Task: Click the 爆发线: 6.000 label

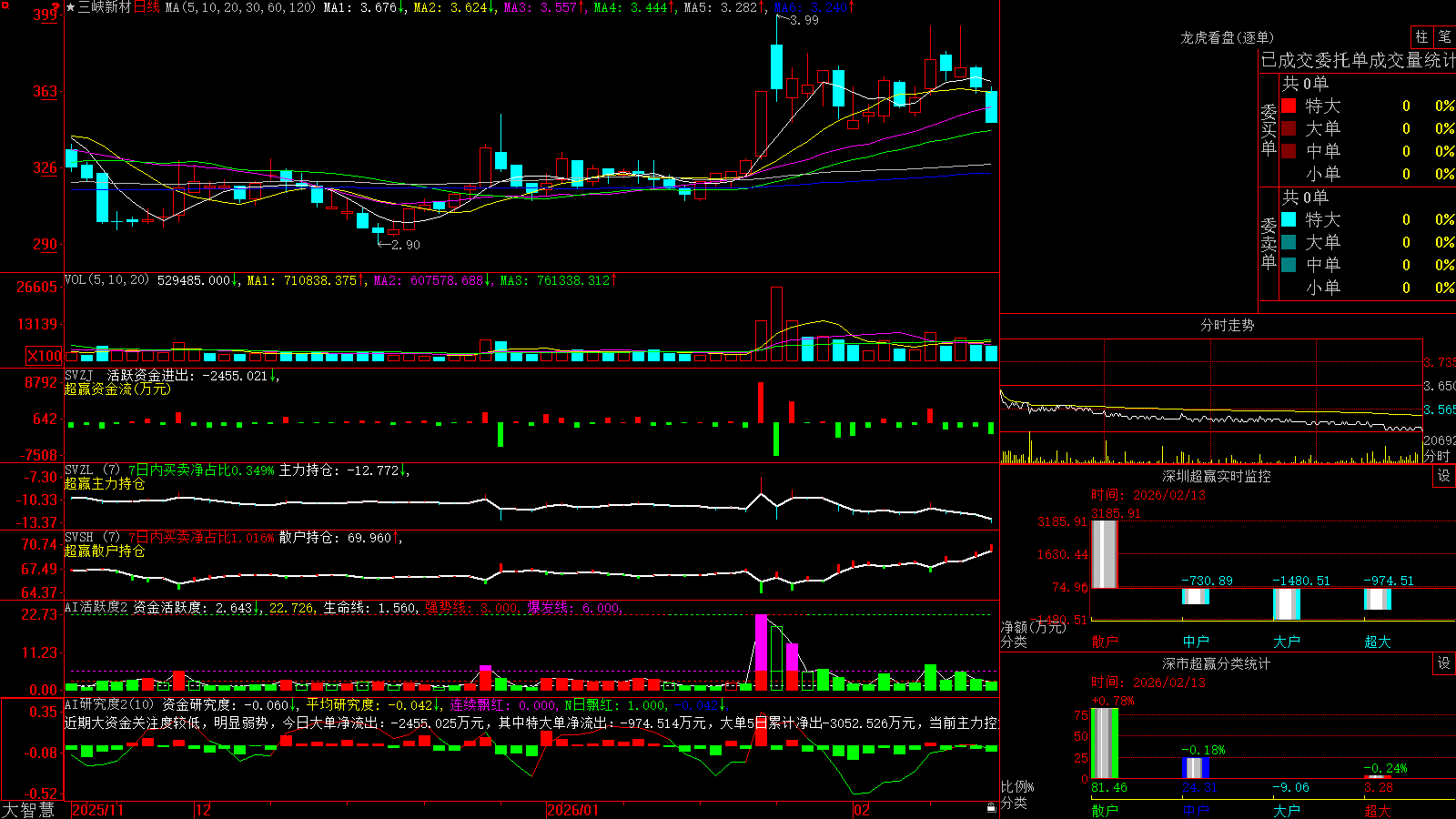Action: 575,608
